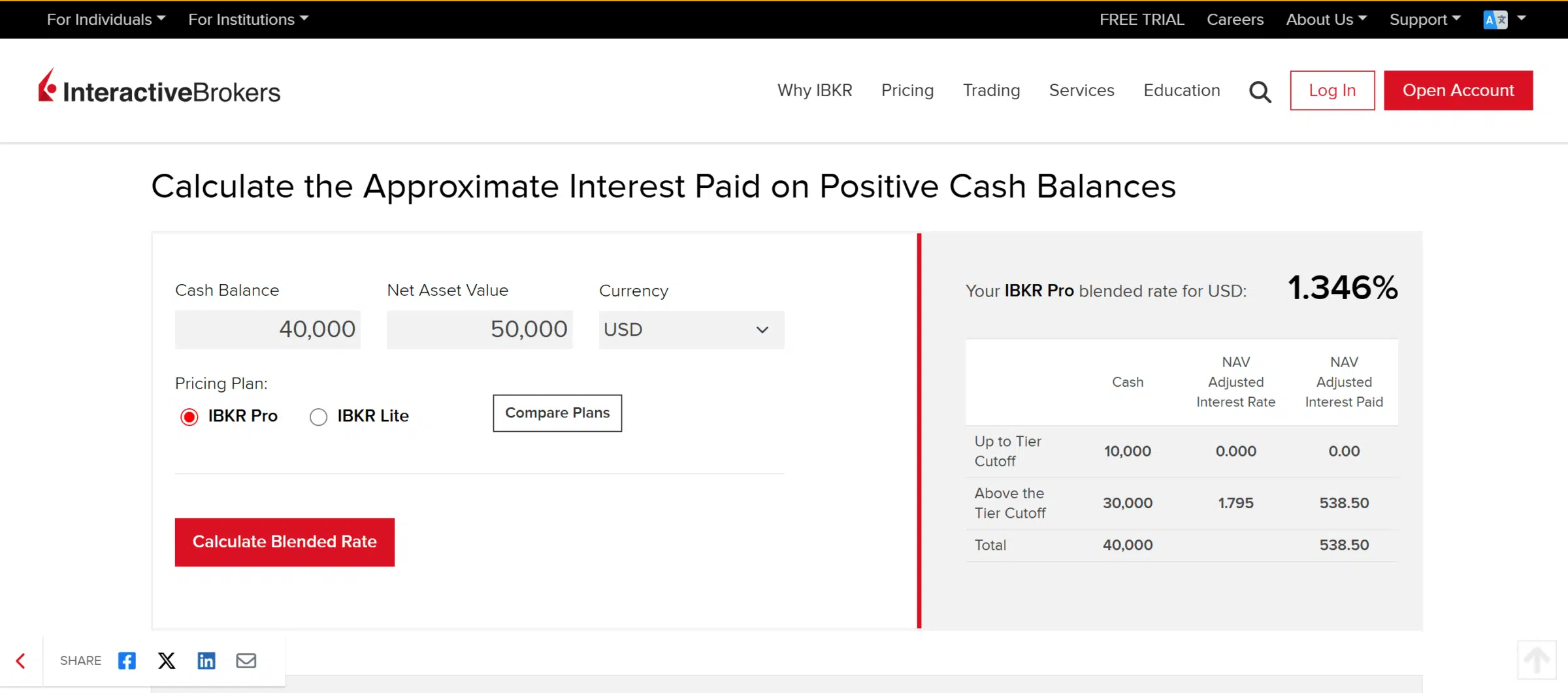Share page on LinkedIn
1568x693 pixels.
[x=206, y=660]
